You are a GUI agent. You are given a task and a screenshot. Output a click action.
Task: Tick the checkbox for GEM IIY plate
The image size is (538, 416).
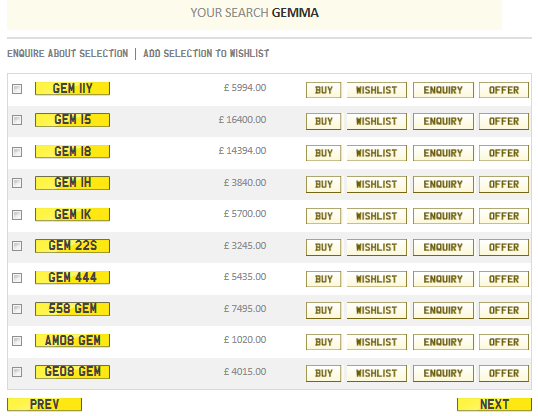(17, 89)
